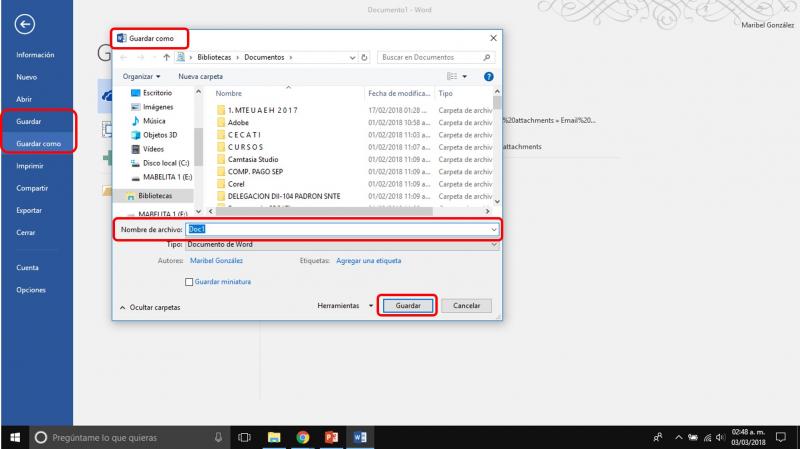Open the Organizar dropdown menu

(141, 77)
